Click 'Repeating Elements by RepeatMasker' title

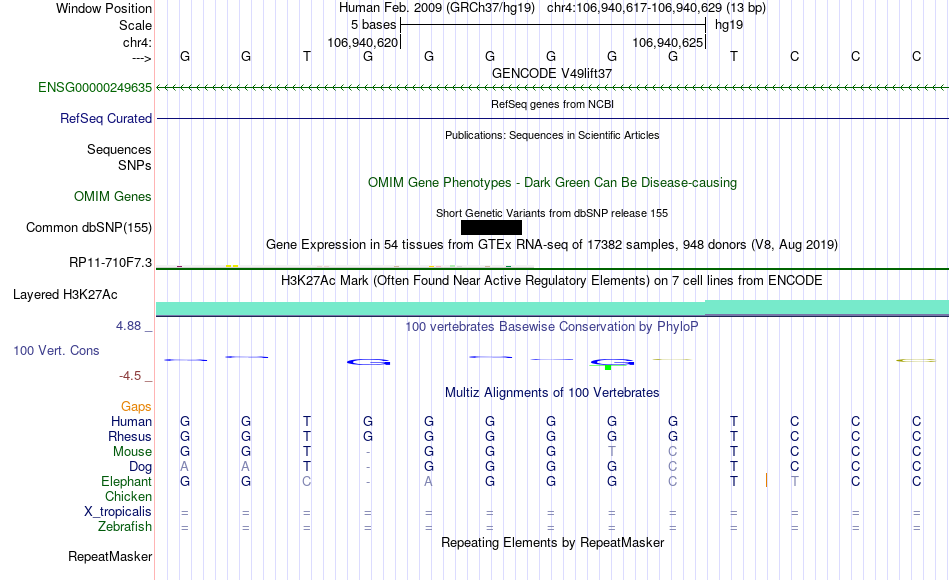(x=552, y=542)
